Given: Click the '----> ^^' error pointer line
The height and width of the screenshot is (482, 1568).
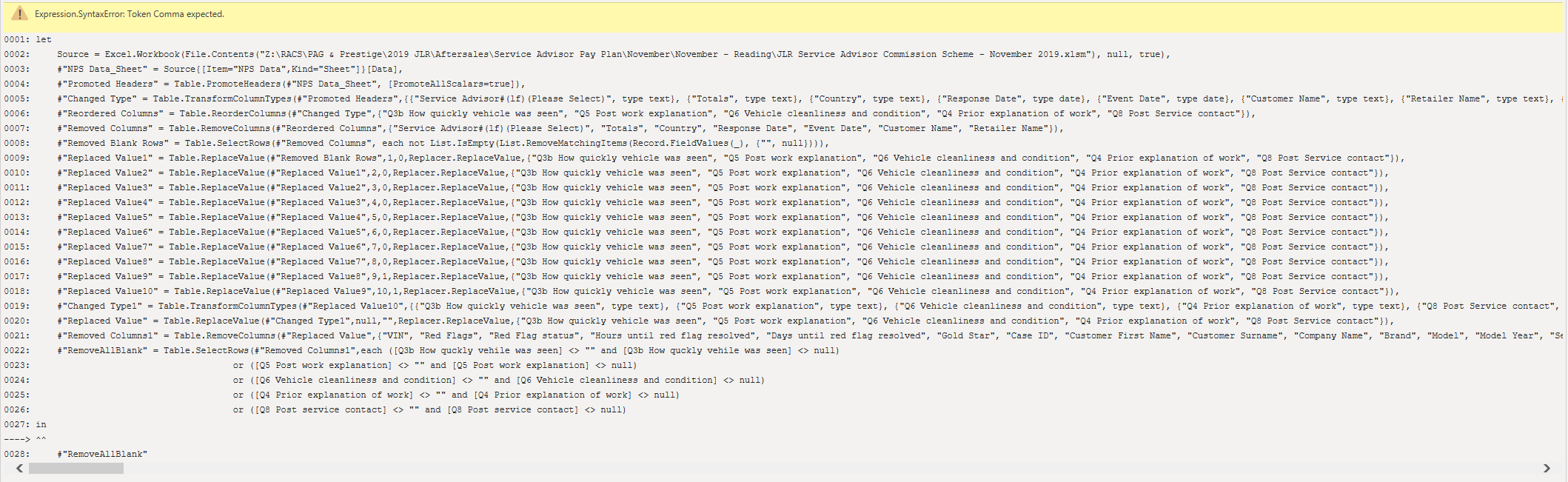Looking at the screenshot, I should point(25,439).
